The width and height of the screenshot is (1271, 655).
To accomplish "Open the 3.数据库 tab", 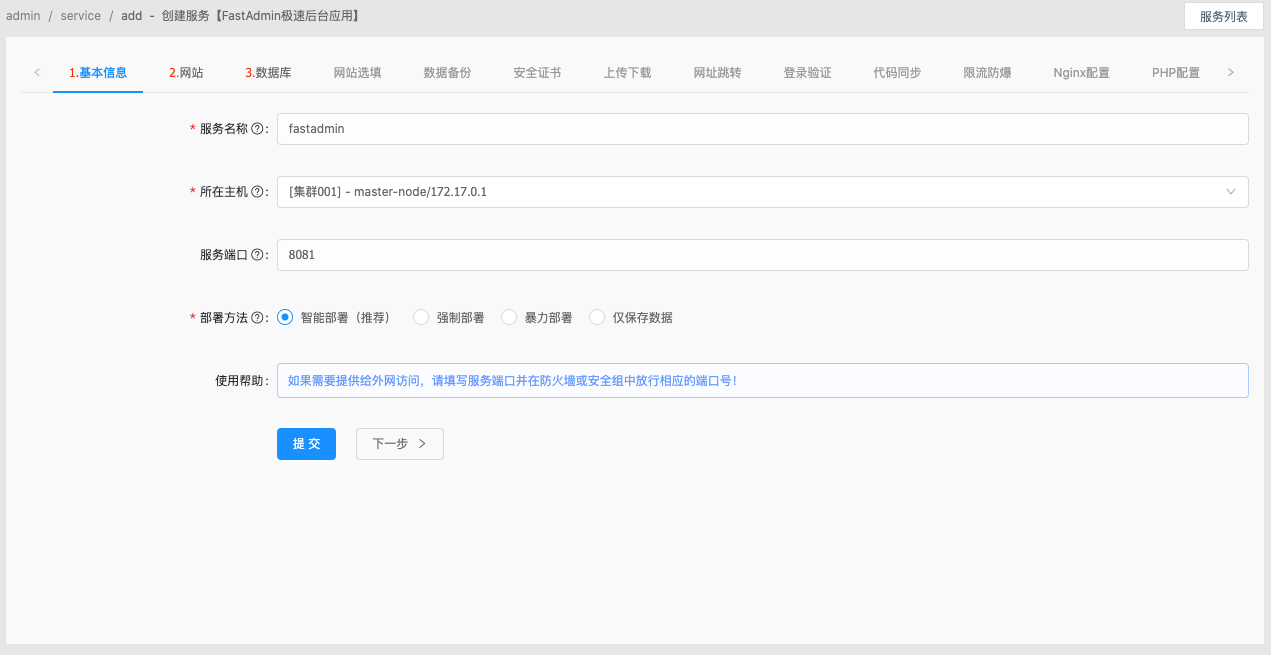I will (x=268, y=71).
